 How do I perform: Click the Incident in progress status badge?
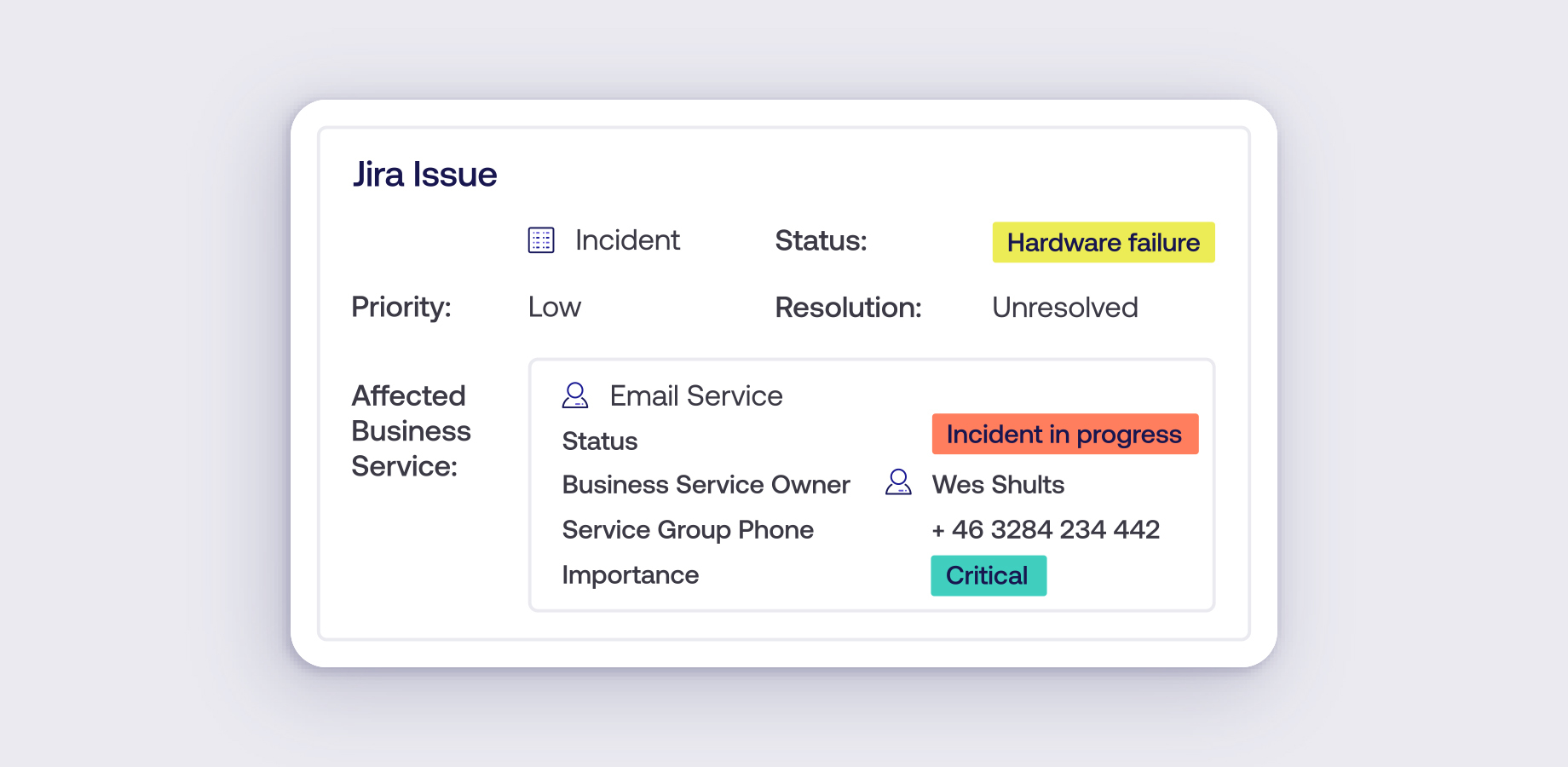1064,435
